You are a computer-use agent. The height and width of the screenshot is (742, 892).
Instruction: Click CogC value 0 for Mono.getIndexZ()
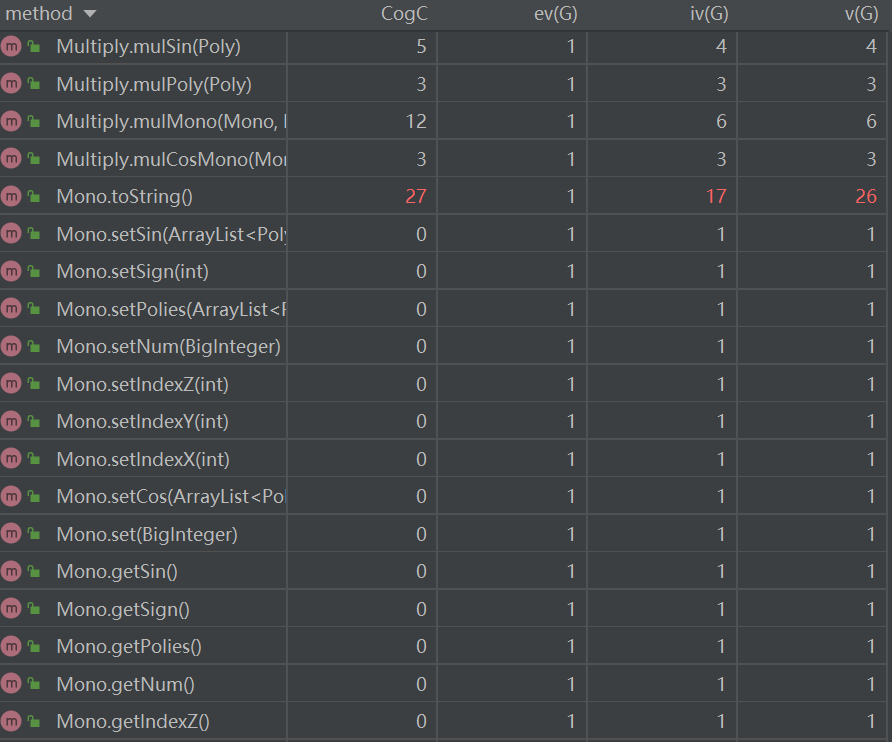click(422, 722)
